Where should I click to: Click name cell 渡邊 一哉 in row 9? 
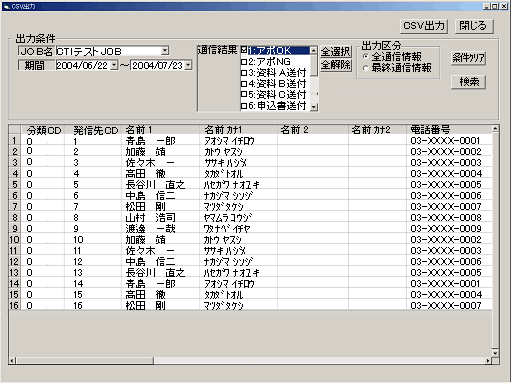[x=161, y=228]
